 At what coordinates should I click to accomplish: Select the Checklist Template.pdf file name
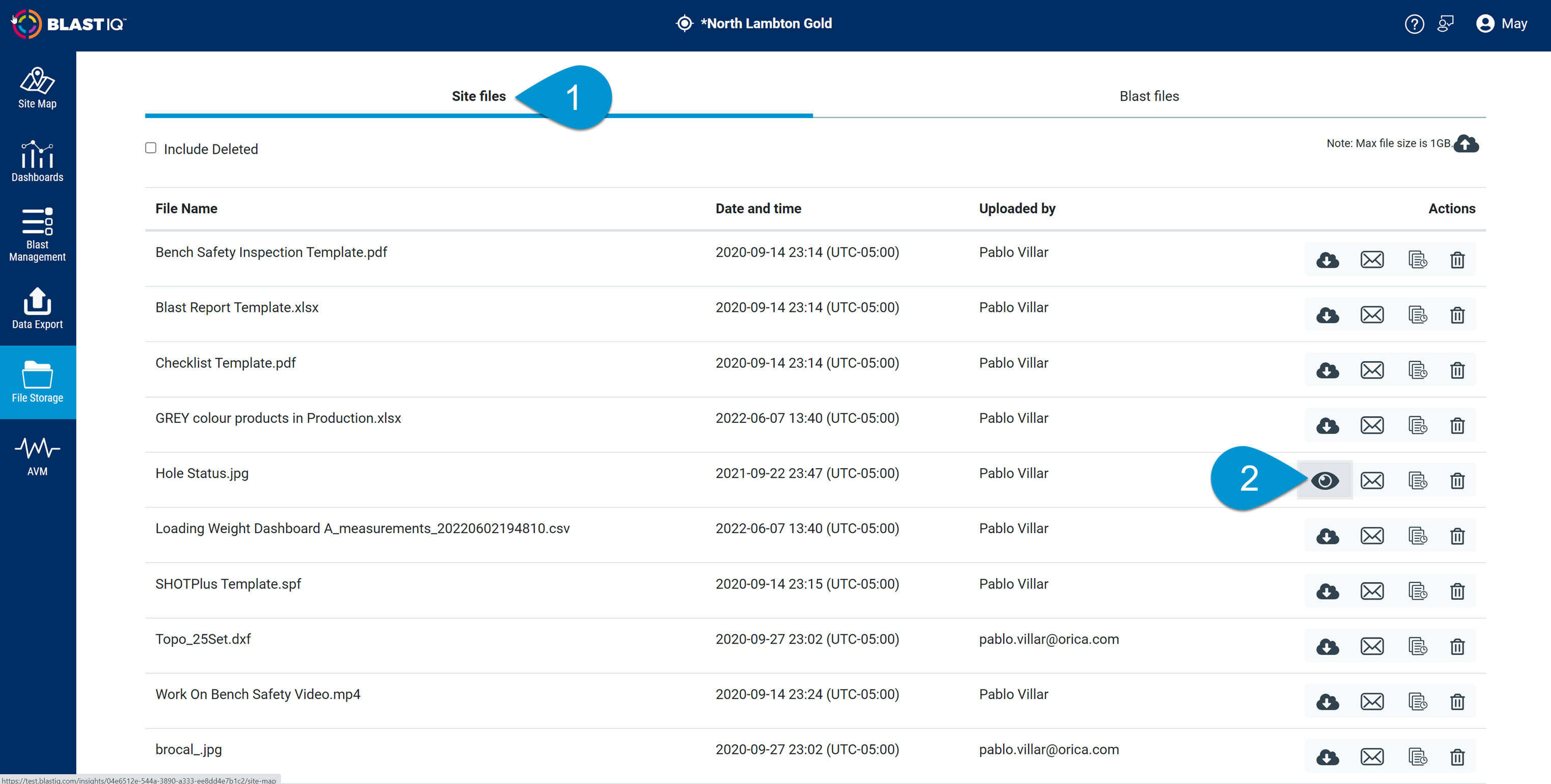coord(225,363)
